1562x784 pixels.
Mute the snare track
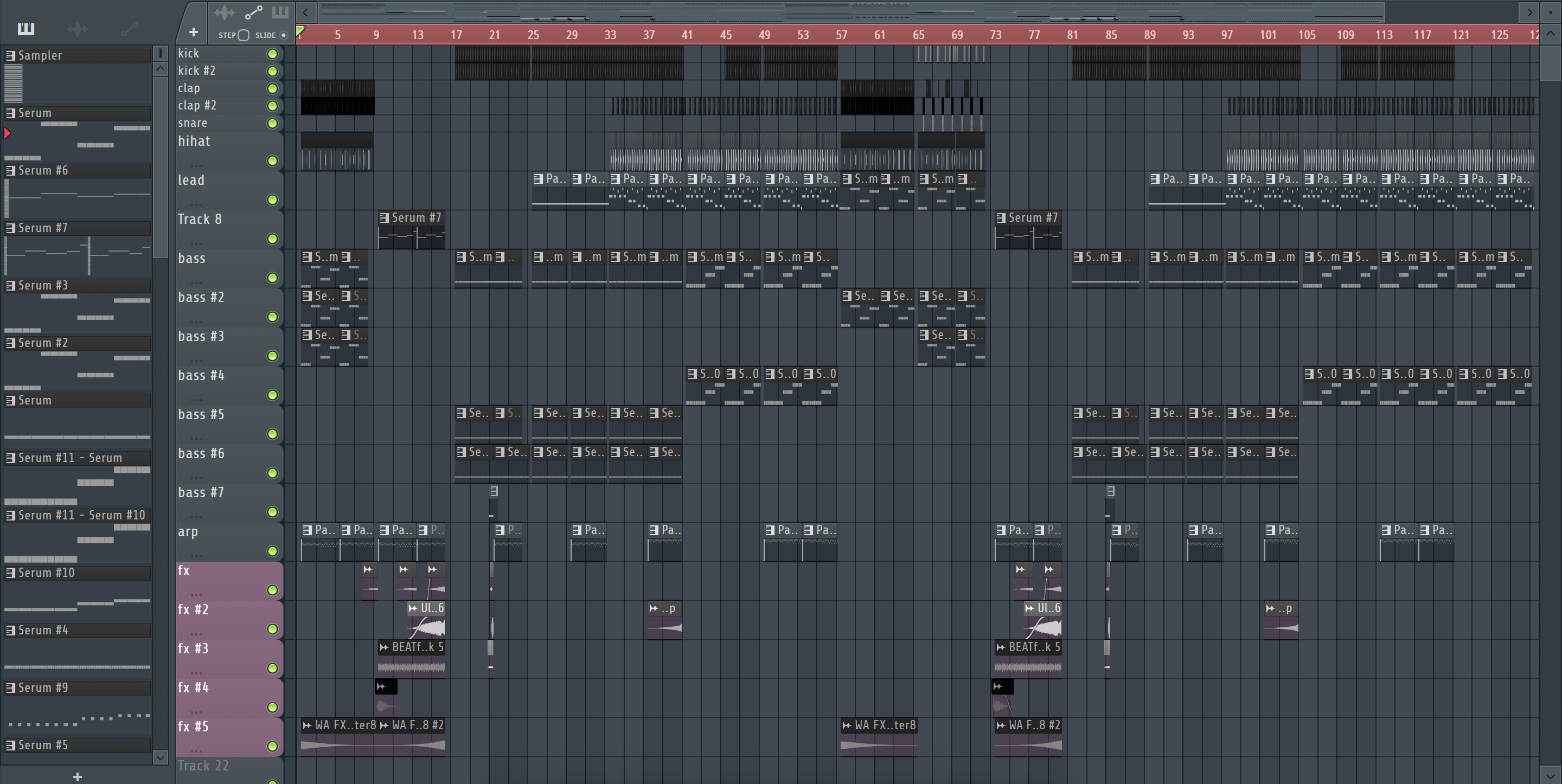coord(273,124)
